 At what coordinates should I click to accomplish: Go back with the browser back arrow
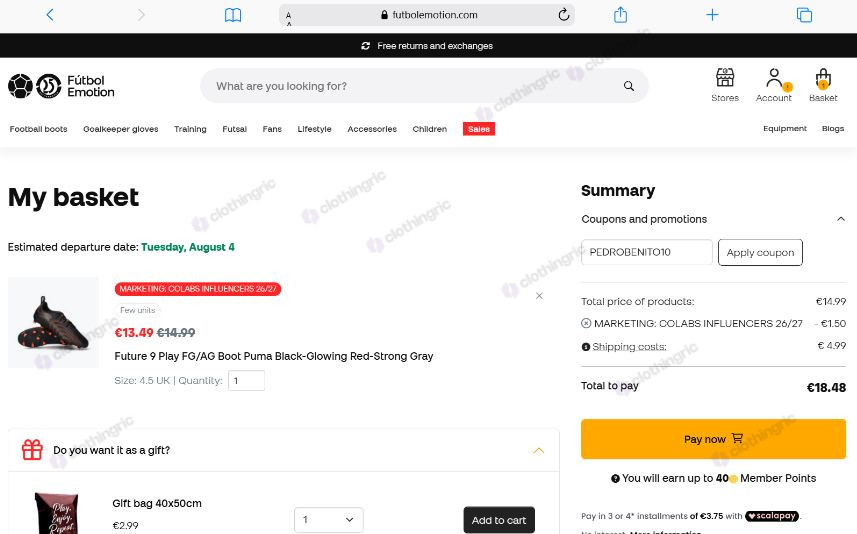point(50,15)
